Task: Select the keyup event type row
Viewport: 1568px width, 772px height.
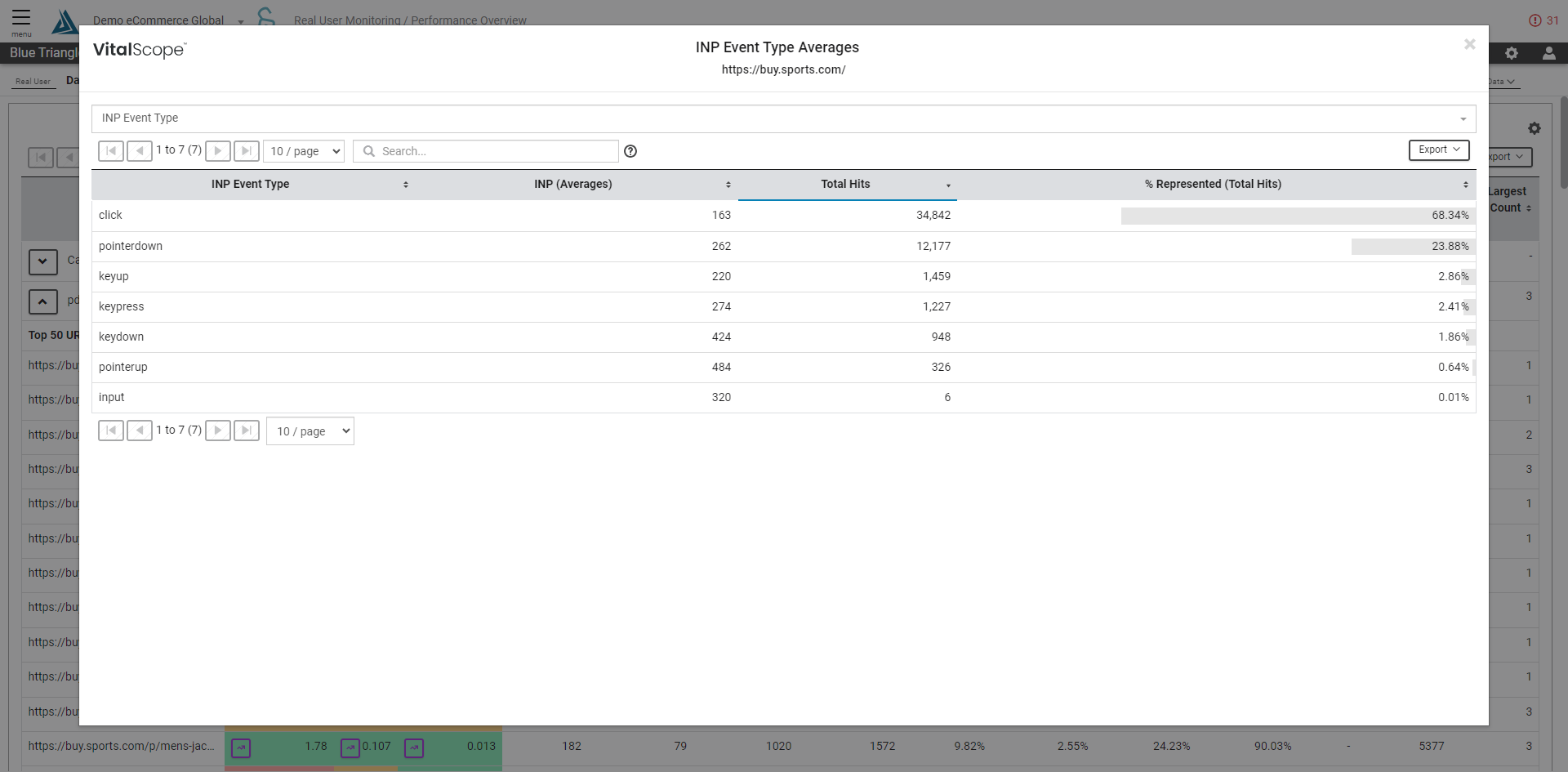Action: [784, 277]
